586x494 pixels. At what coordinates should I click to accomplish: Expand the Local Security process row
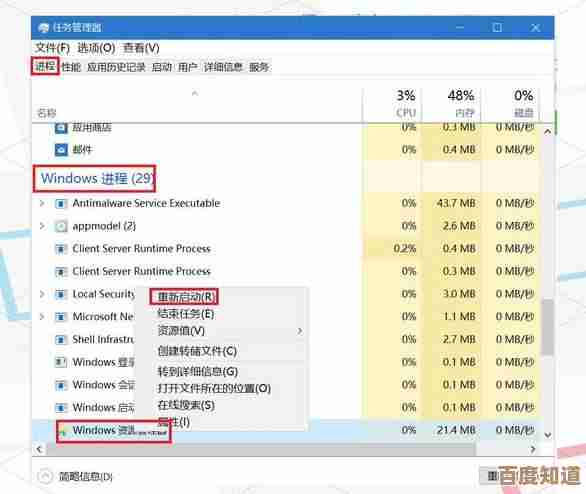pyautogui.click(x=42, y=294)
